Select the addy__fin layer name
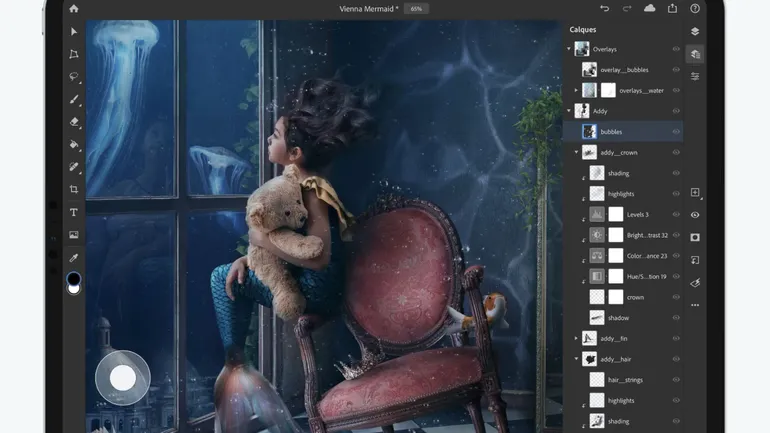 614,339
